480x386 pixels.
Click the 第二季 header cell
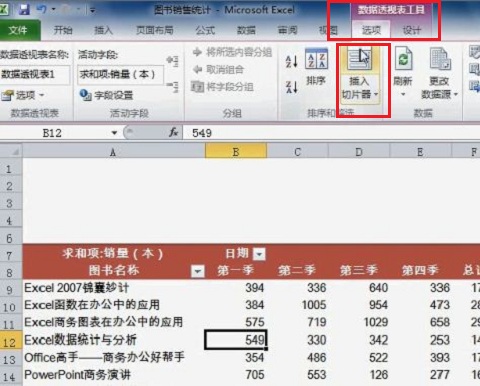tap(297, 270)
